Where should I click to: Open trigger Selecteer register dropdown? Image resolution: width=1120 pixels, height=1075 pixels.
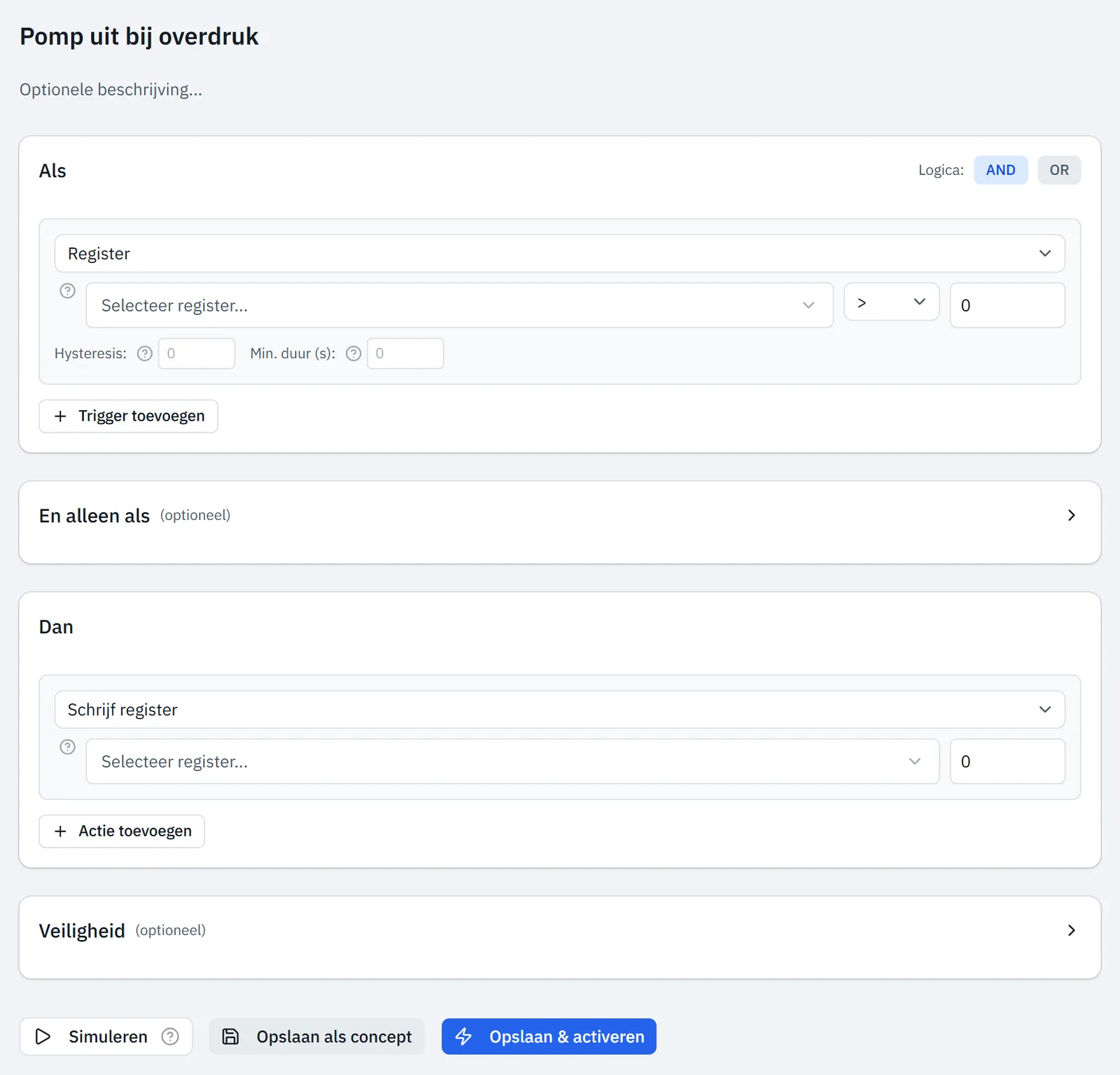(x=459, y=305)
